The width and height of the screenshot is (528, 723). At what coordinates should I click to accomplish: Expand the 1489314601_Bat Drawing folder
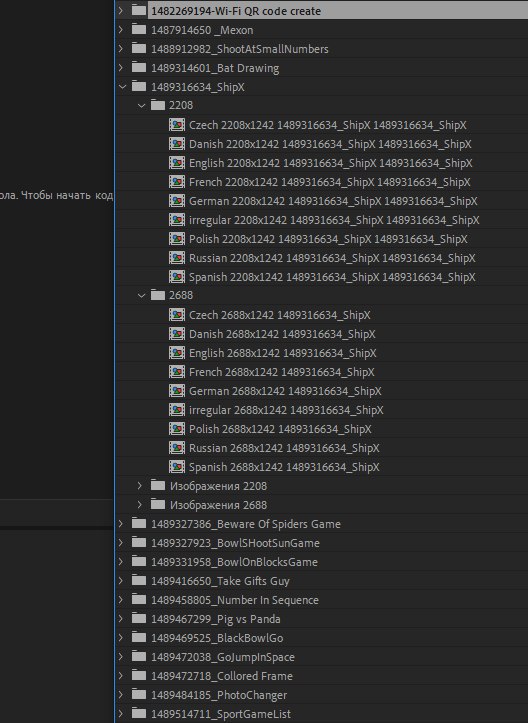pos(121,68)
